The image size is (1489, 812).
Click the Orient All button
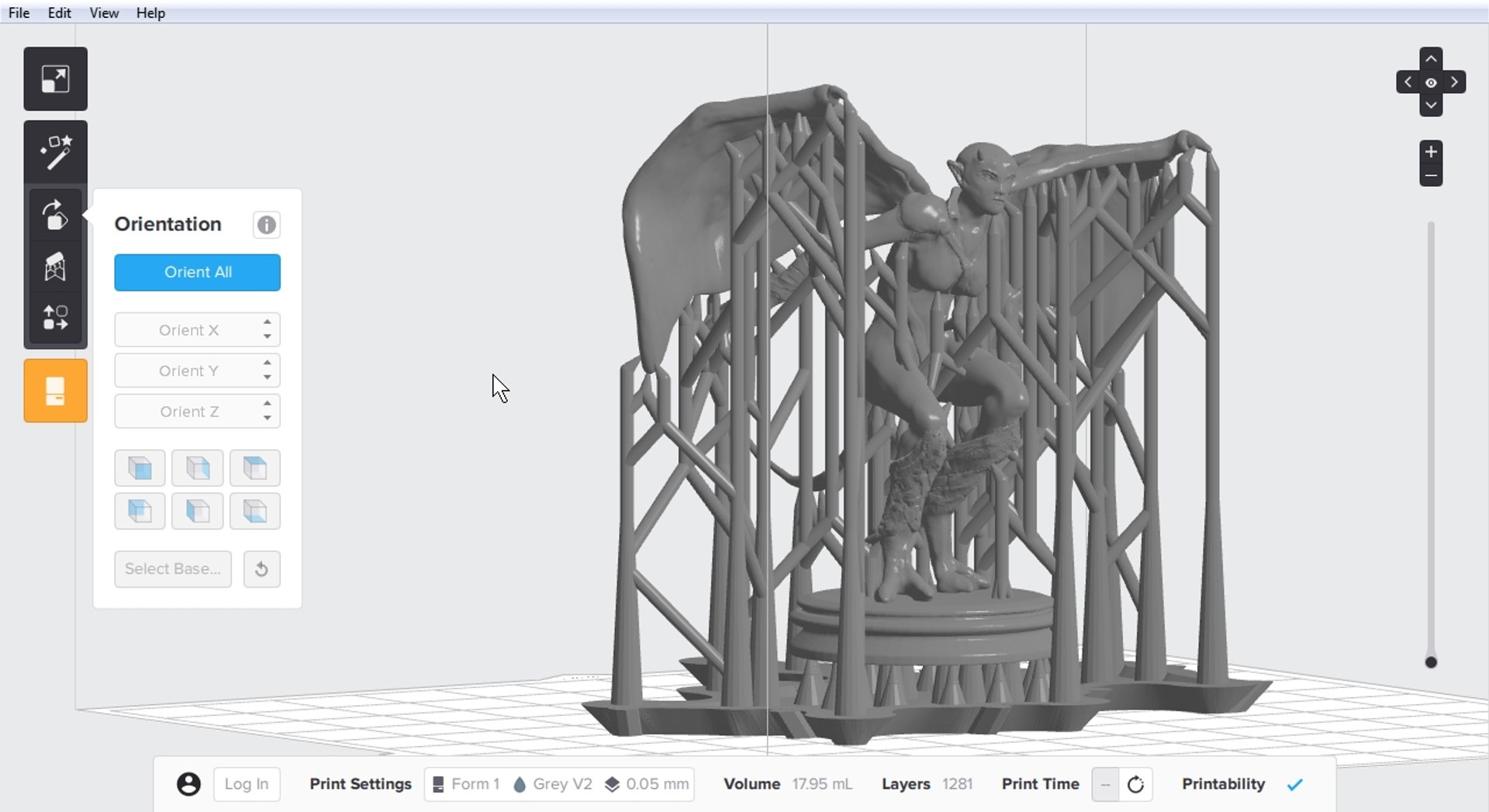tap(198, 272)
